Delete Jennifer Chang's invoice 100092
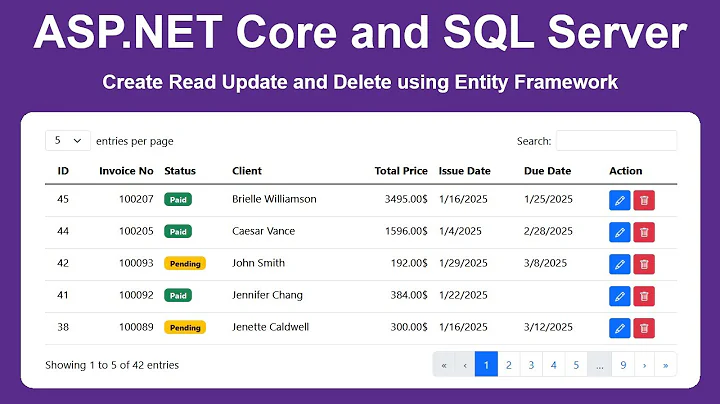This screenshot has width=720, height=404. [x=644, y=296]
